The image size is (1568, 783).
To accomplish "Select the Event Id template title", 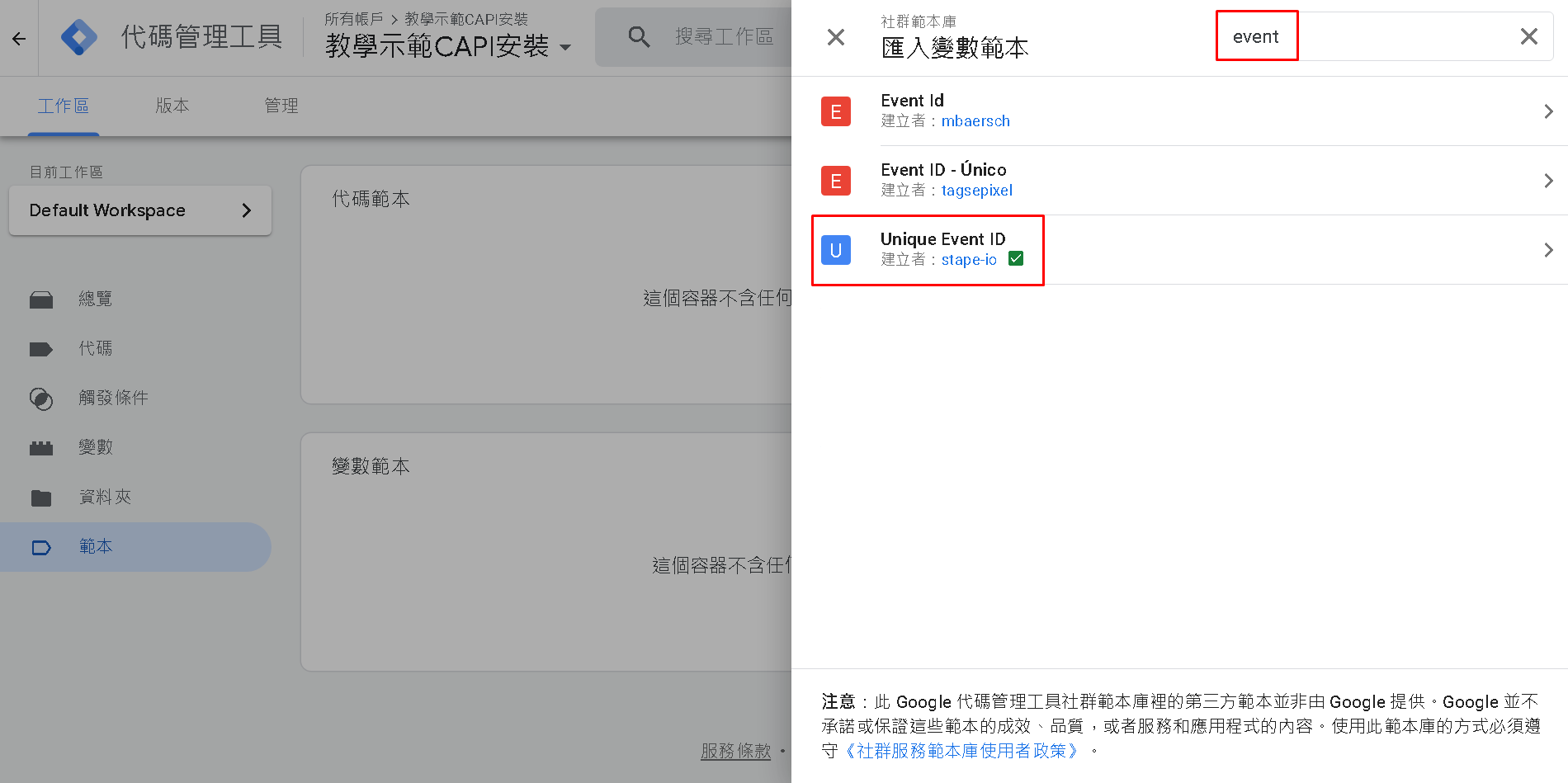I will (912, 101).
